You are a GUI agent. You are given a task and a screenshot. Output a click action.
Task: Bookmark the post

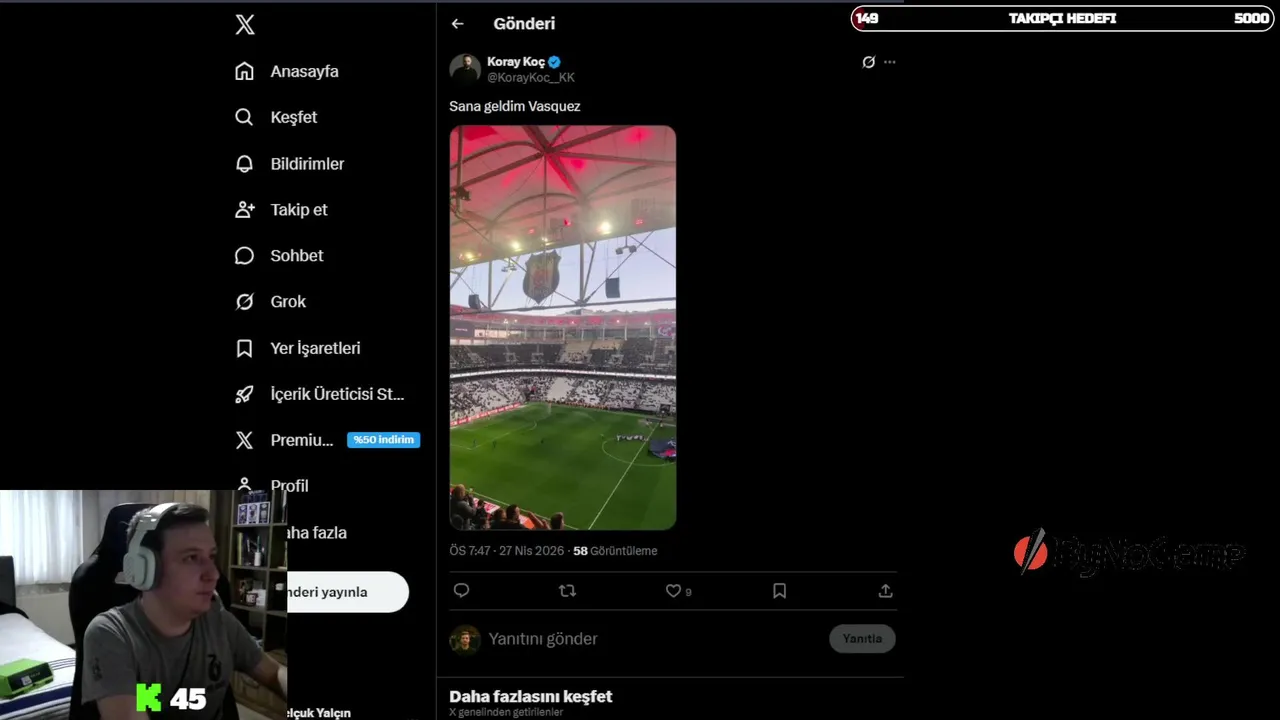pyautogui.click(x=779, y=591)
